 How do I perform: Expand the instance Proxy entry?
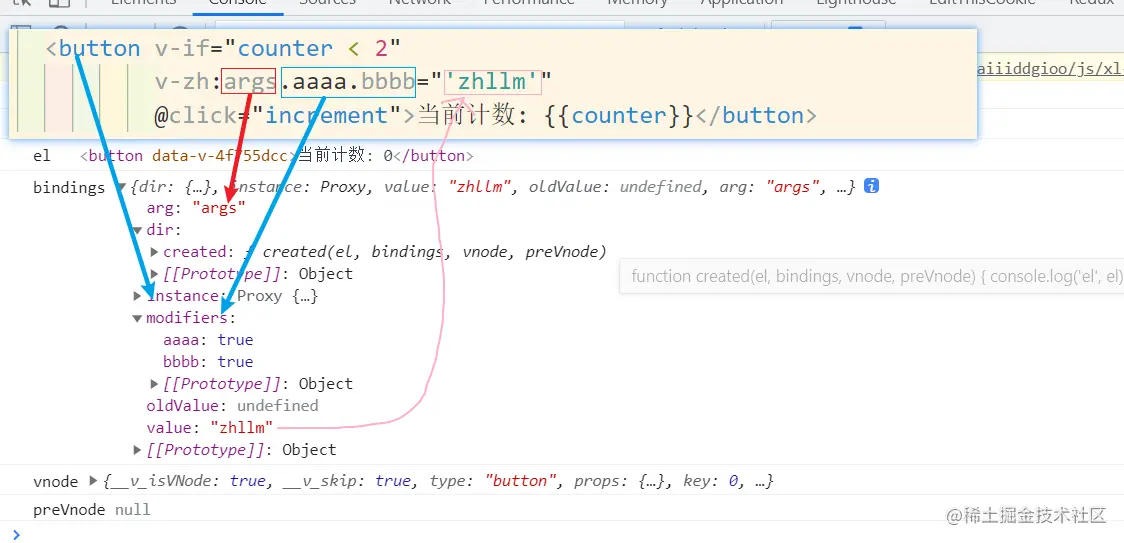click(138, 296)
